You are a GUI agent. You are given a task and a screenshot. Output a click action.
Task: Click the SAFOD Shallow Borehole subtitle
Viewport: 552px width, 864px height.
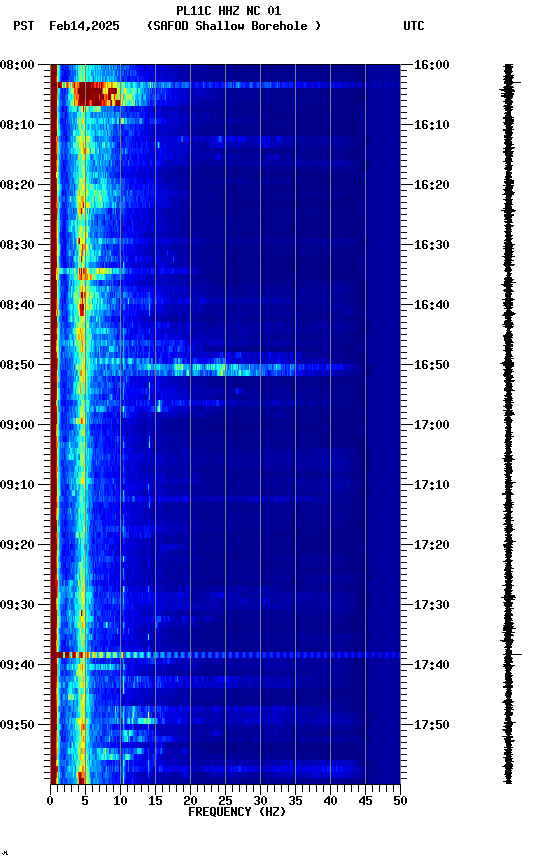tap(234, 26)
